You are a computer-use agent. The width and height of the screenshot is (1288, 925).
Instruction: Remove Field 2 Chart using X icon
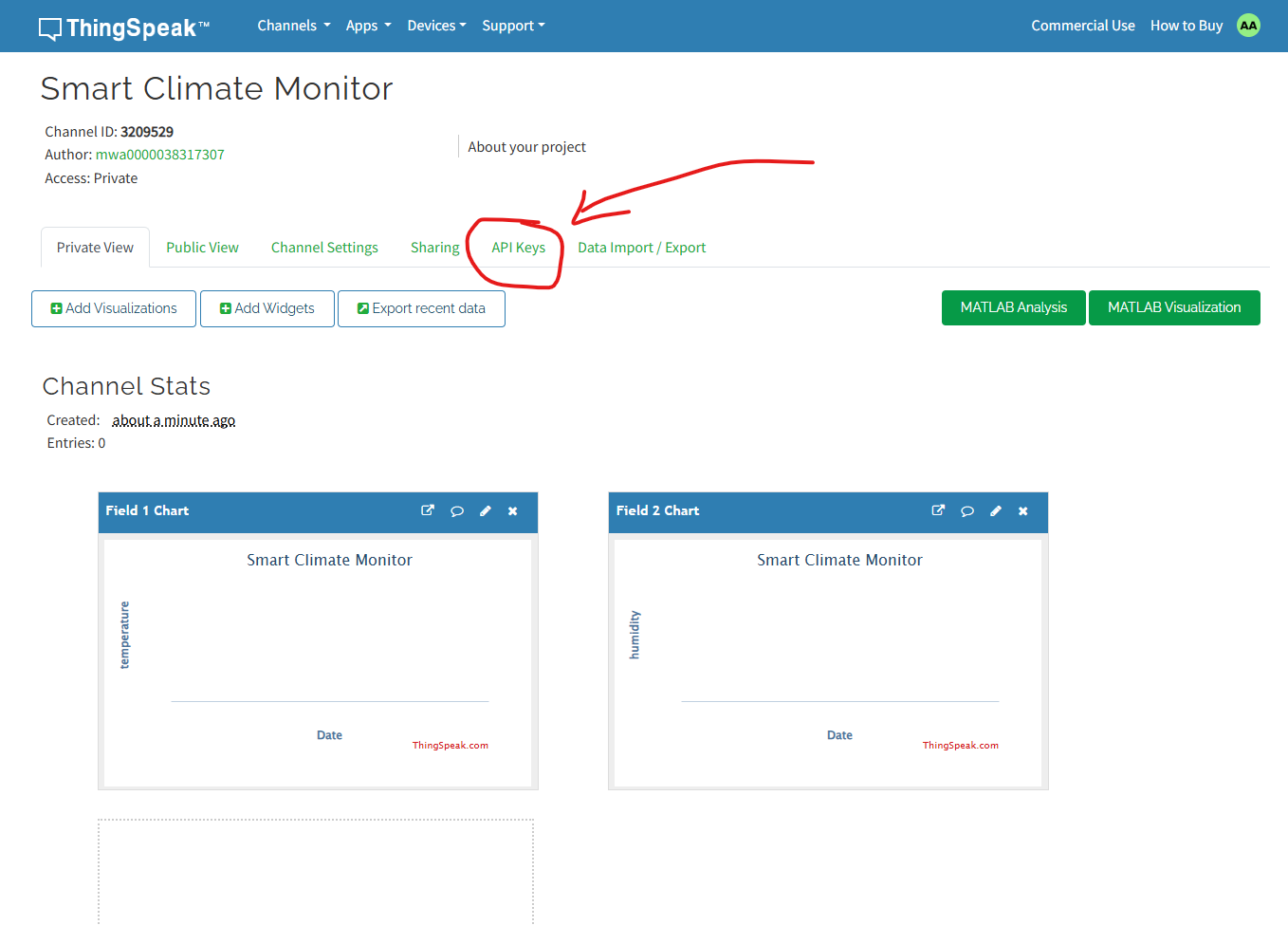coord(1023,511)
